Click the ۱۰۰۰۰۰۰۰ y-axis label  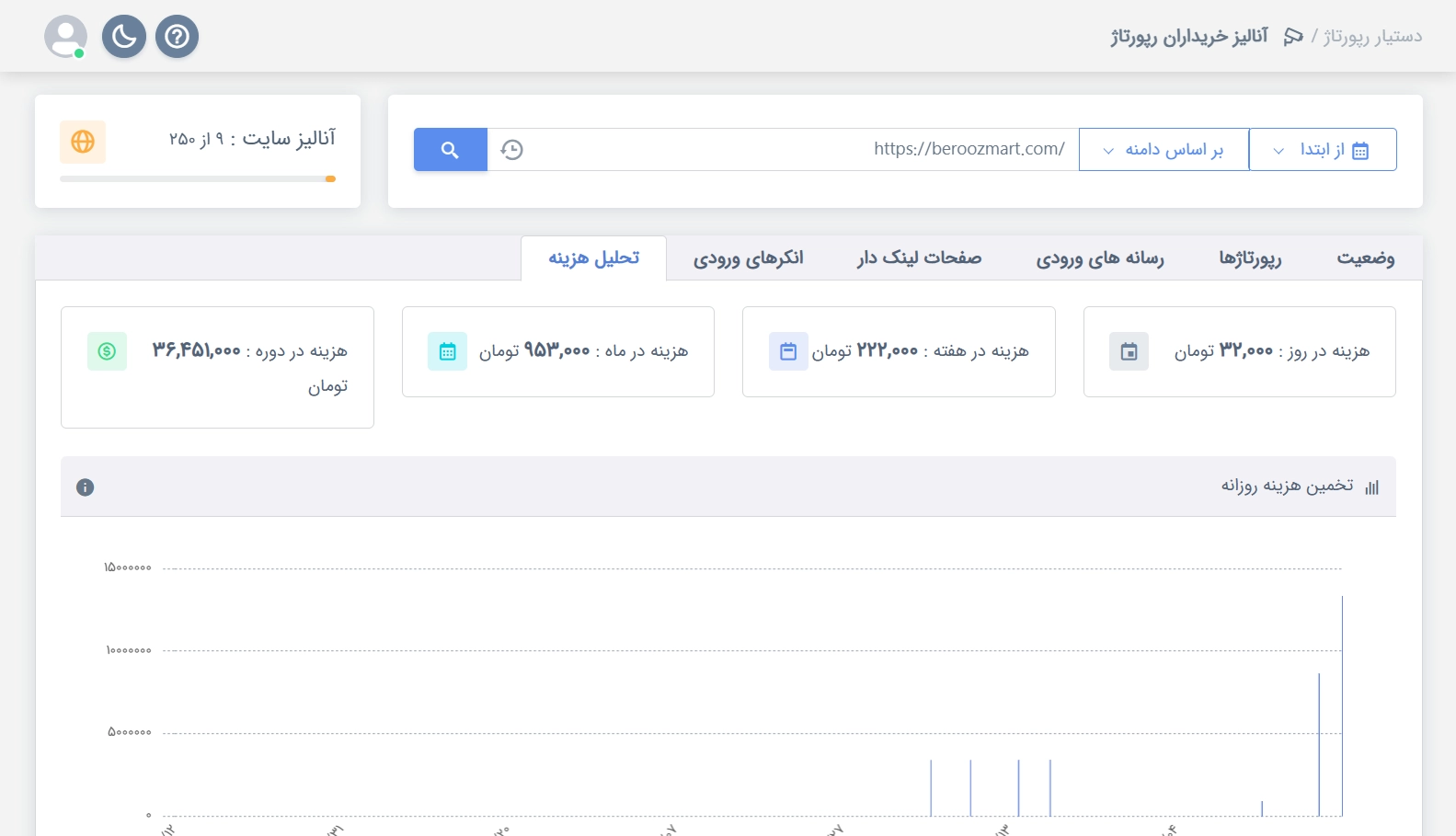click(129, 650)
